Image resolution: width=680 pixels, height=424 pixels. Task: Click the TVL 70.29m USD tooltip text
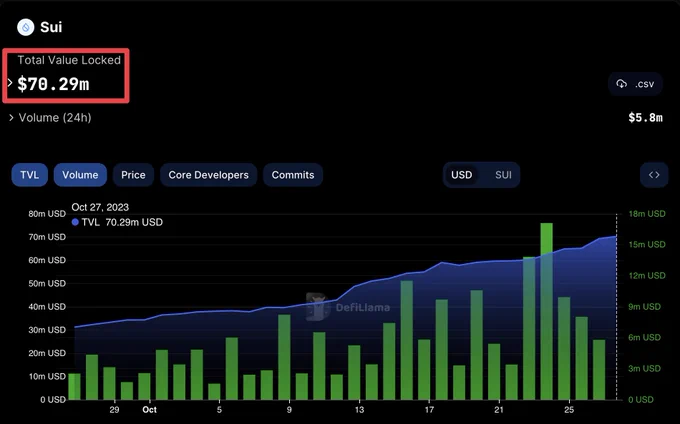[122, 222]
